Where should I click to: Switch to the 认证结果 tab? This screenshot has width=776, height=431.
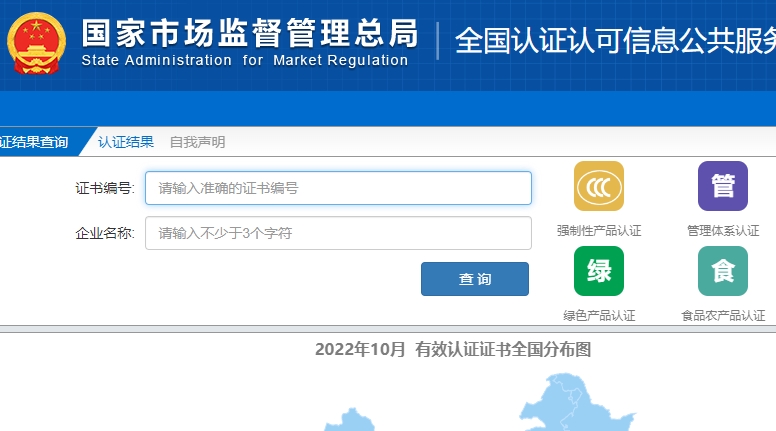pos(126,142)
